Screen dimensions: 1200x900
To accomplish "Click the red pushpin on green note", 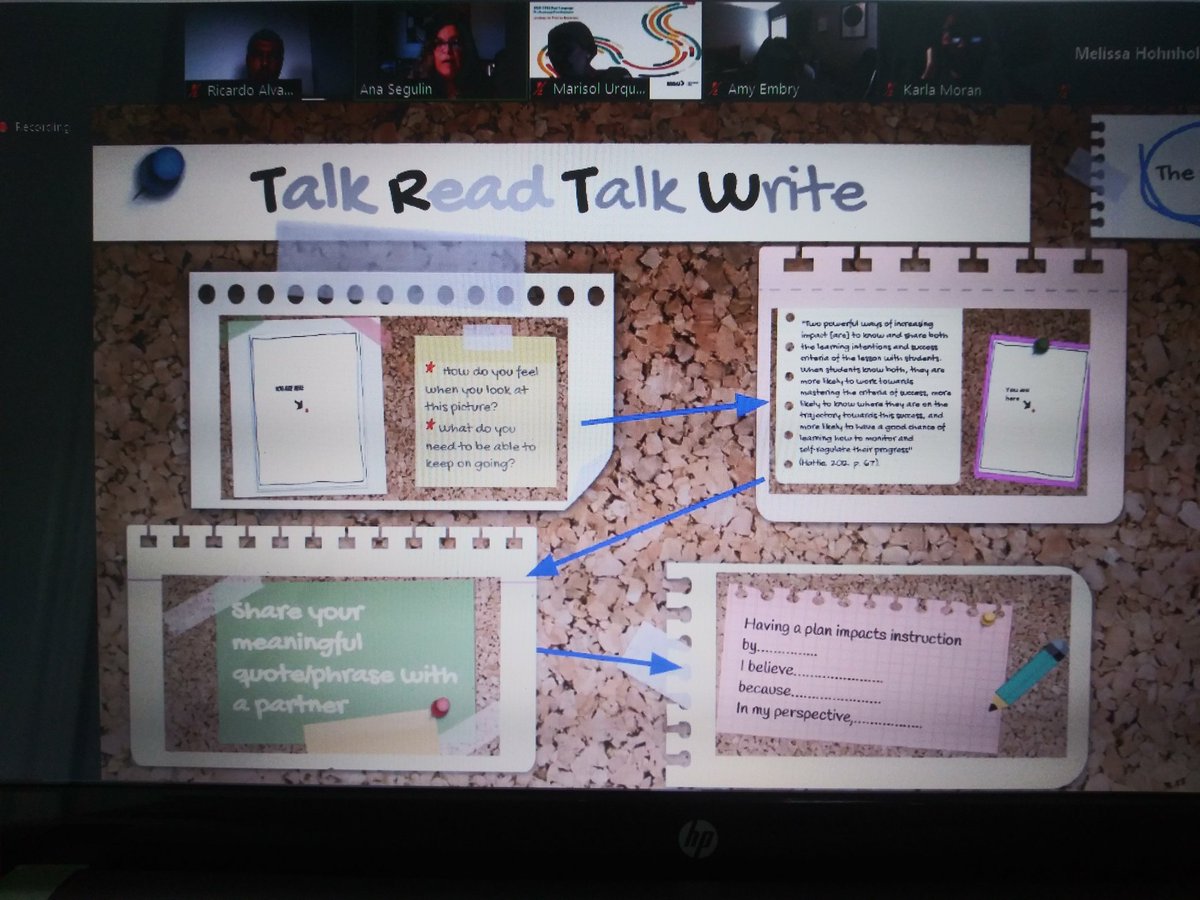I will click(x=439, y=708).
